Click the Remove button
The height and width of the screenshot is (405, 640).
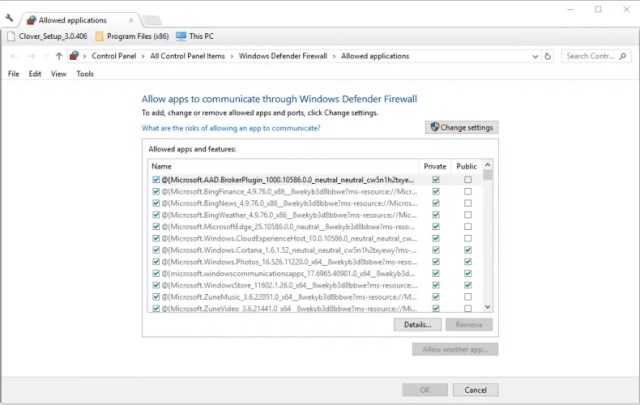click(469, 325)
